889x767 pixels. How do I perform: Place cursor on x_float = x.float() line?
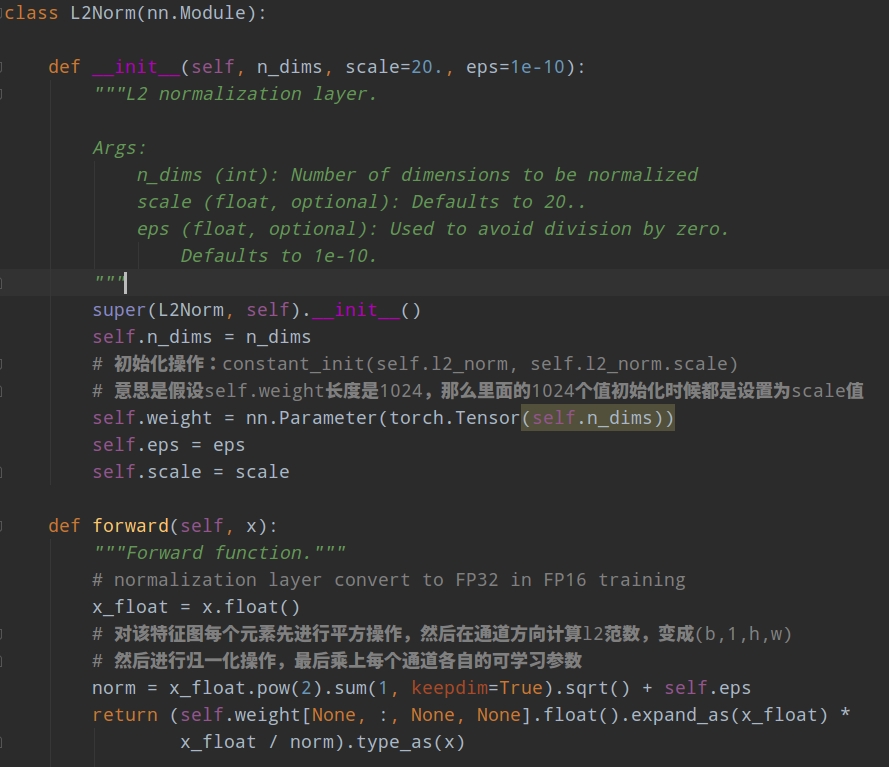click(196, 607)
